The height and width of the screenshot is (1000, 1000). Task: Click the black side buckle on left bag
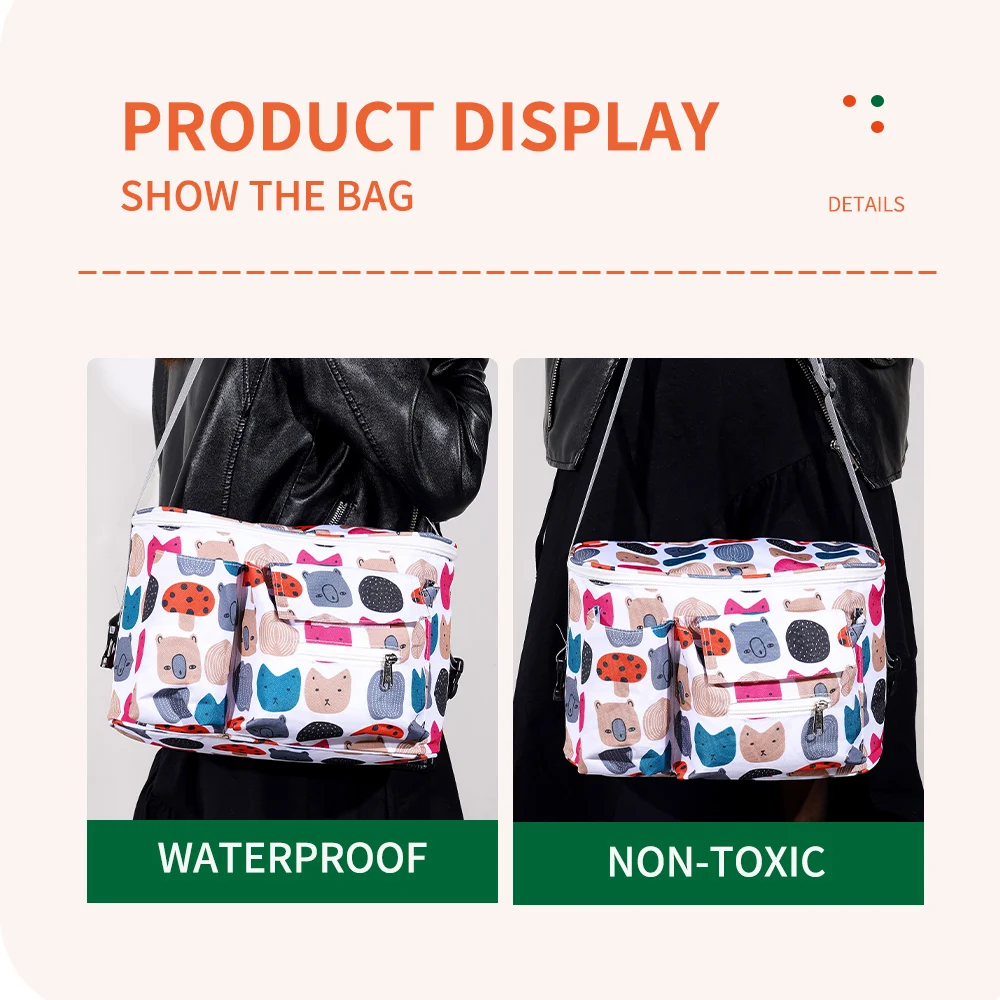[x=109, y=645]
